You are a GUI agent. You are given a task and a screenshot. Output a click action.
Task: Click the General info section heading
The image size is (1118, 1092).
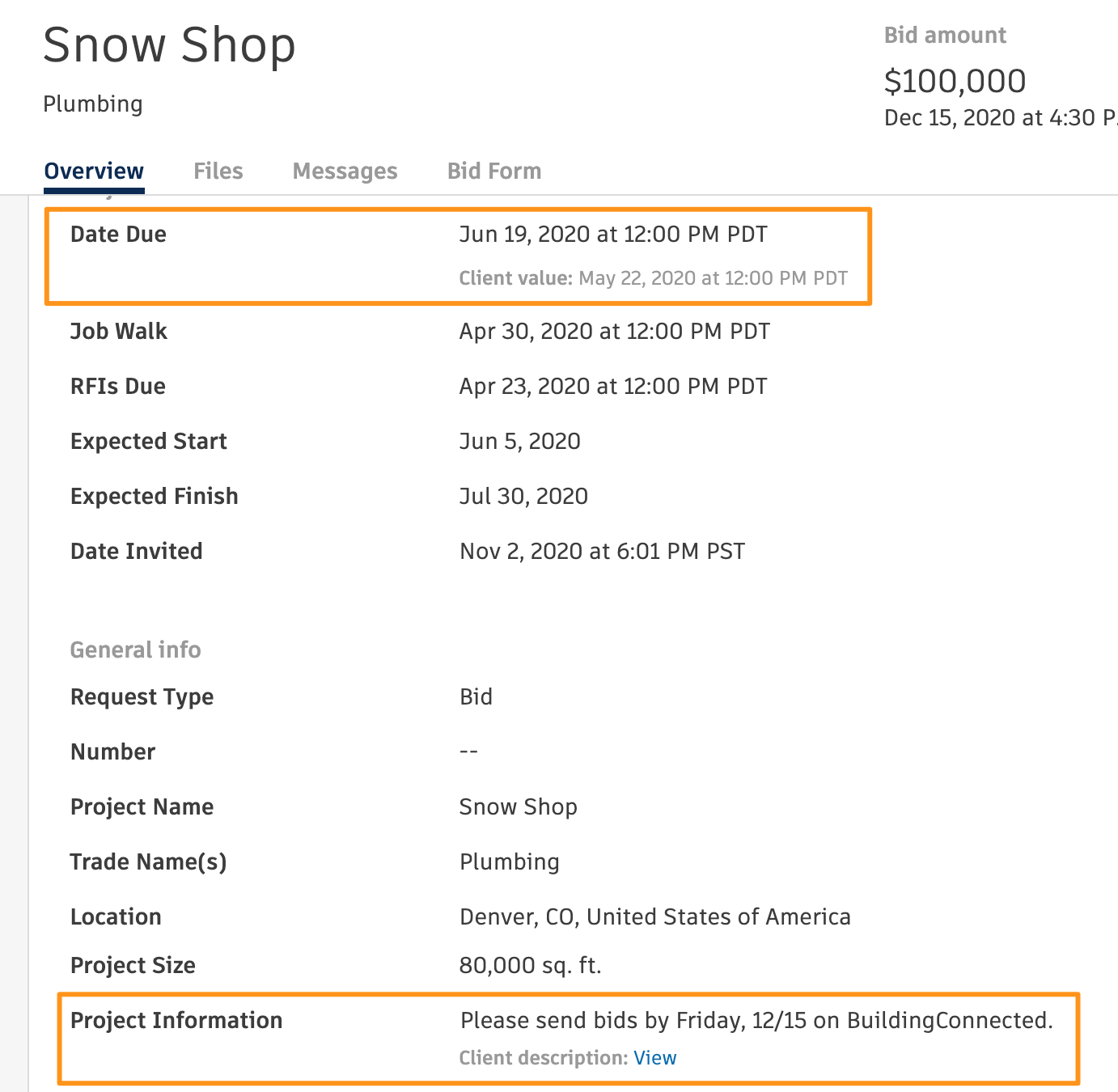tap(135, 650)
